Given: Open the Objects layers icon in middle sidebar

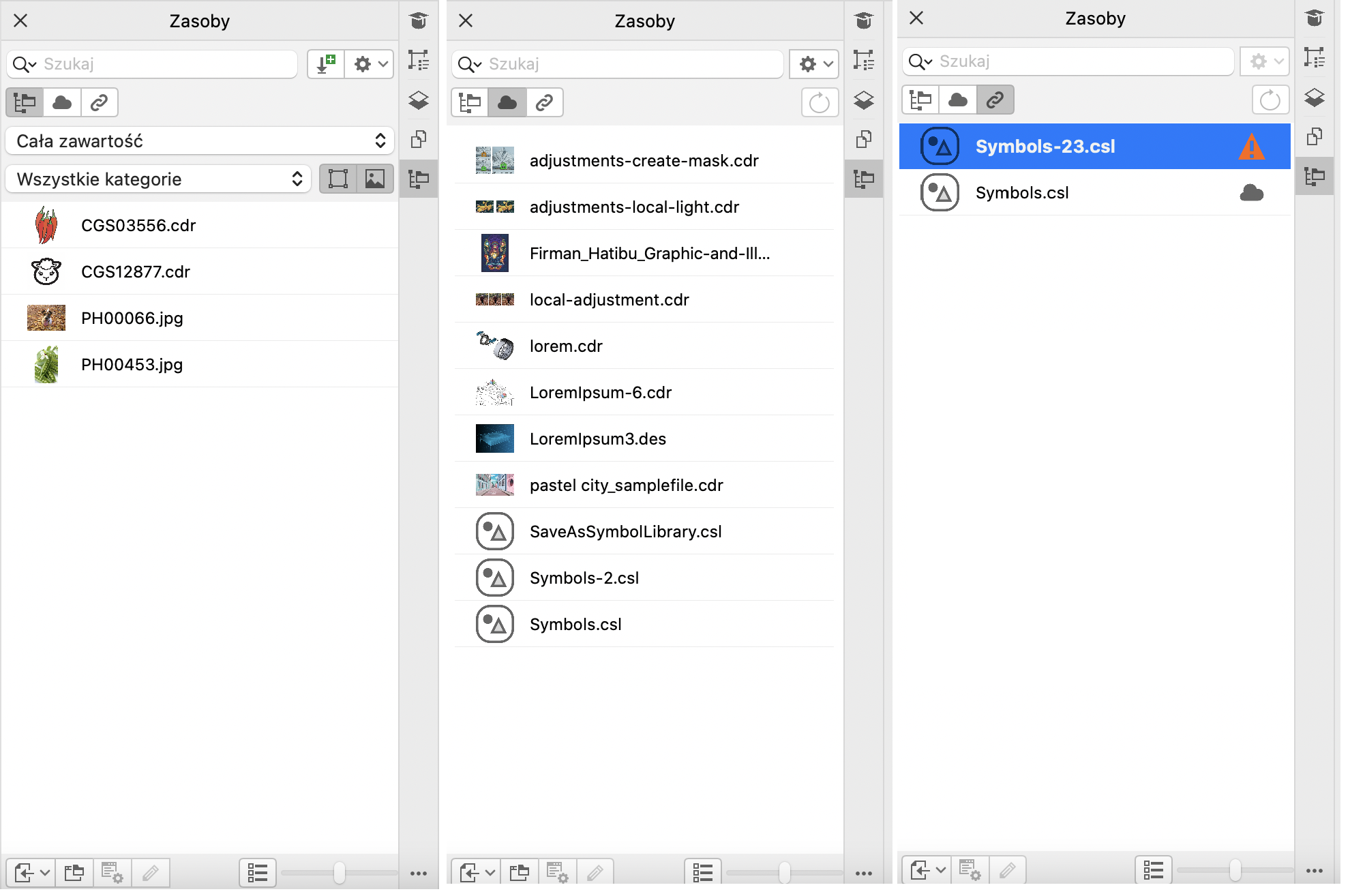Looking at the screenshot, I should [x=863, y=100].
